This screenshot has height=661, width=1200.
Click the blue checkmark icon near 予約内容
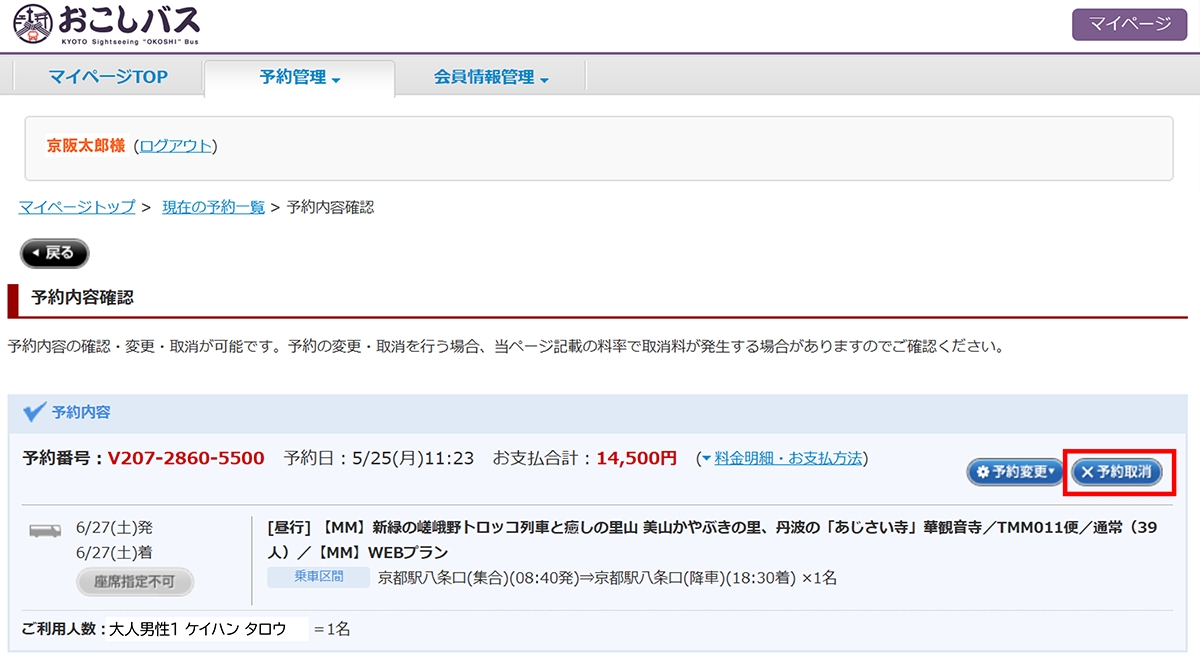tap(34, 411)
